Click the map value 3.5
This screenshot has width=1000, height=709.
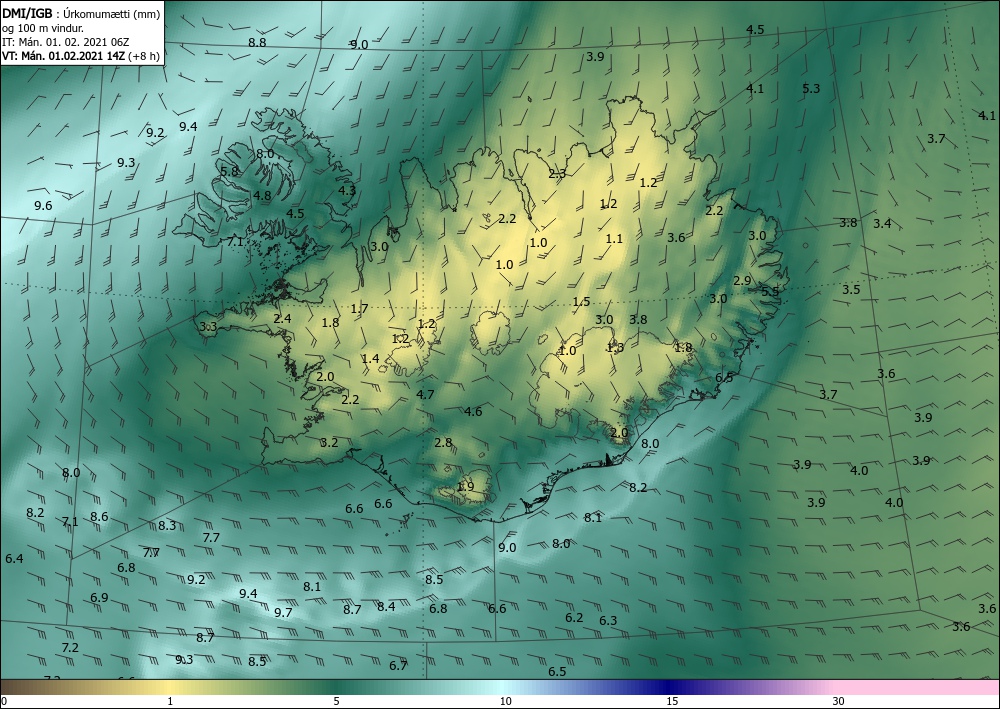(851, 289)
